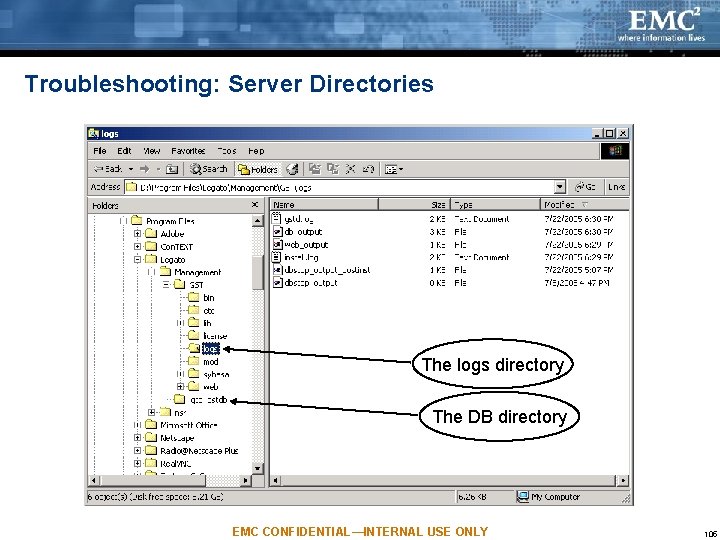Collapse the GST folder node
720x540 pixels.
point(167,285)
